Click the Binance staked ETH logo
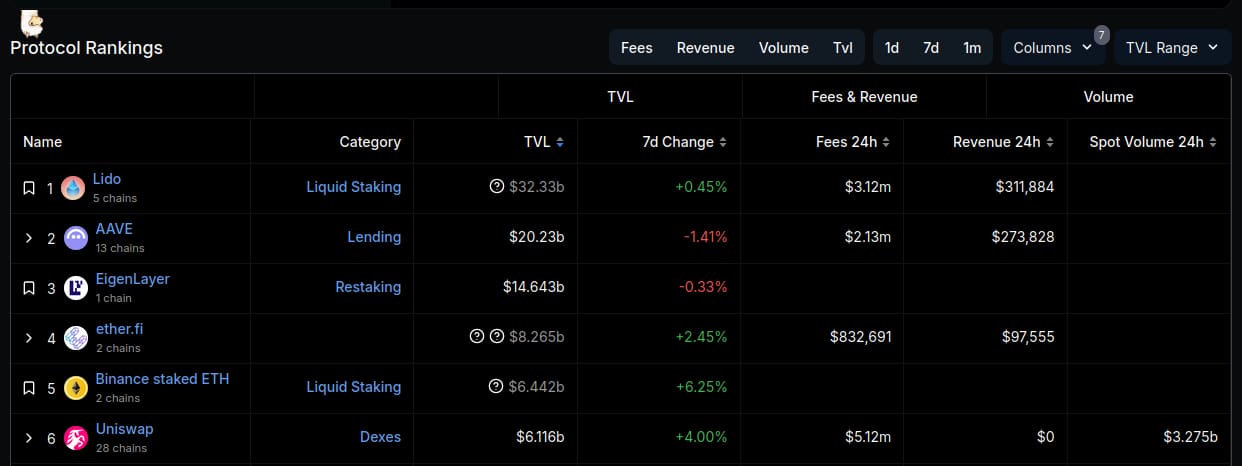 pyautogui.click(x=75, y=388)
